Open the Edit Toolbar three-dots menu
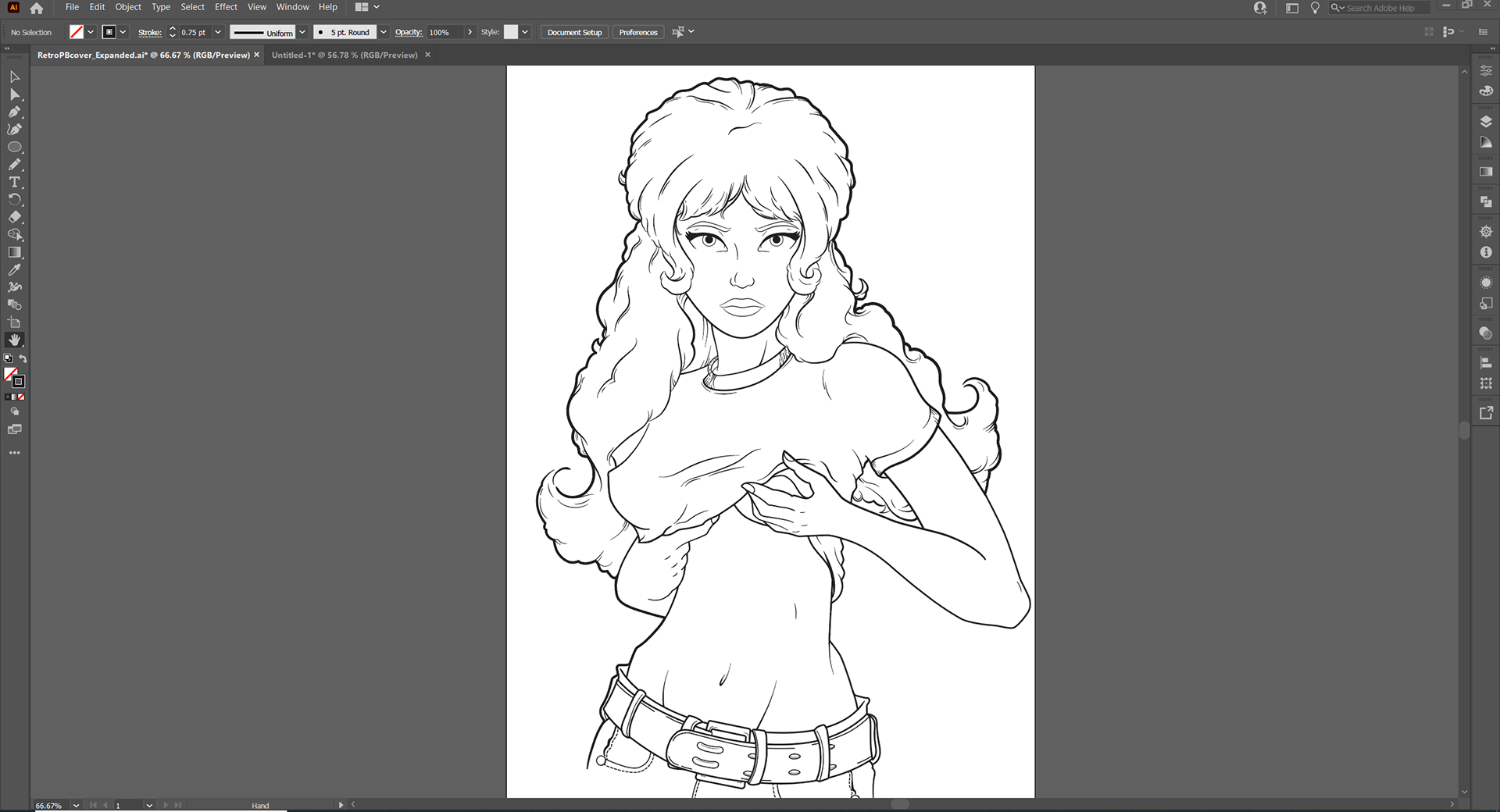The image size is (1500, 812). (14, 453)
